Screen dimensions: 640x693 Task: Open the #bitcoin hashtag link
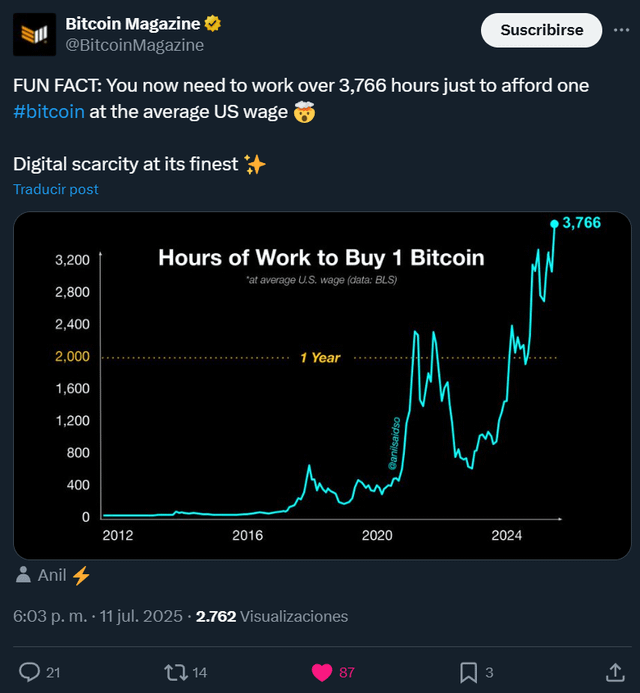(49, 111)
